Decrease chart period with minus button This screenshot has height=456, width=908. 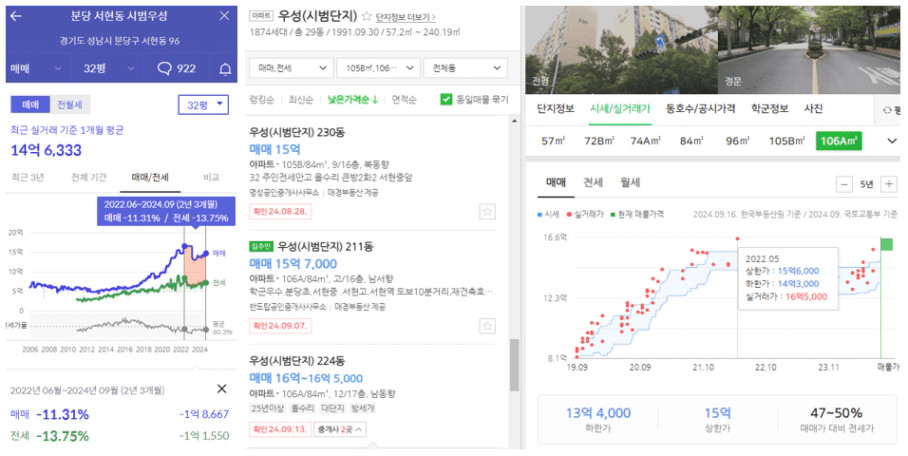tap(844, 184)
